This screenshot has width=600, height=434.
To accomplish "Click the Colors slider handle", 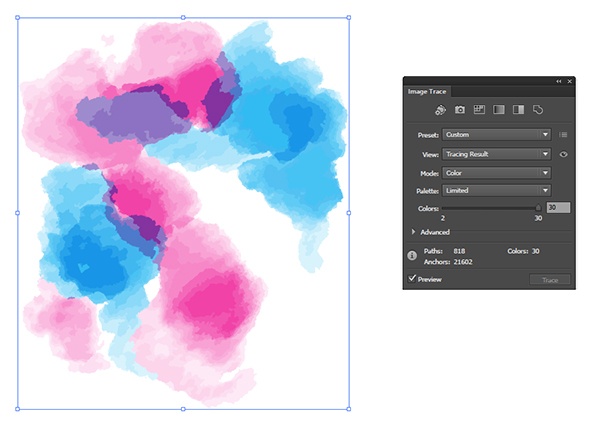I will (x=538, y=208).
